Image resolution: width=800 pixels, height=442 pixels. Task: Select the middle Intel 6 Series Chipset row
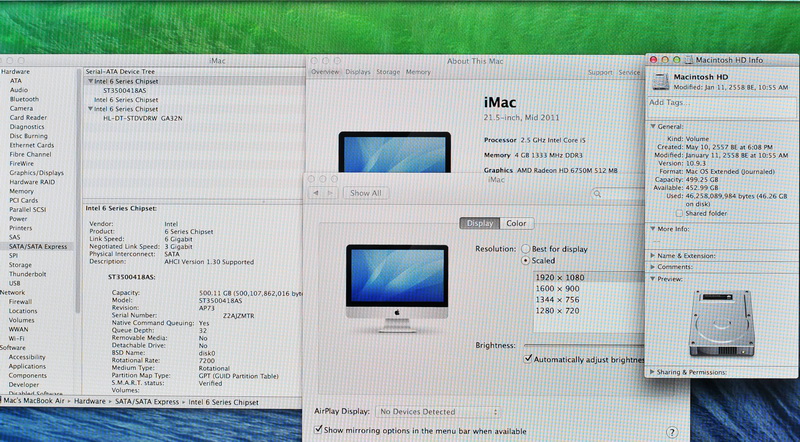click(x=126, y=100)
